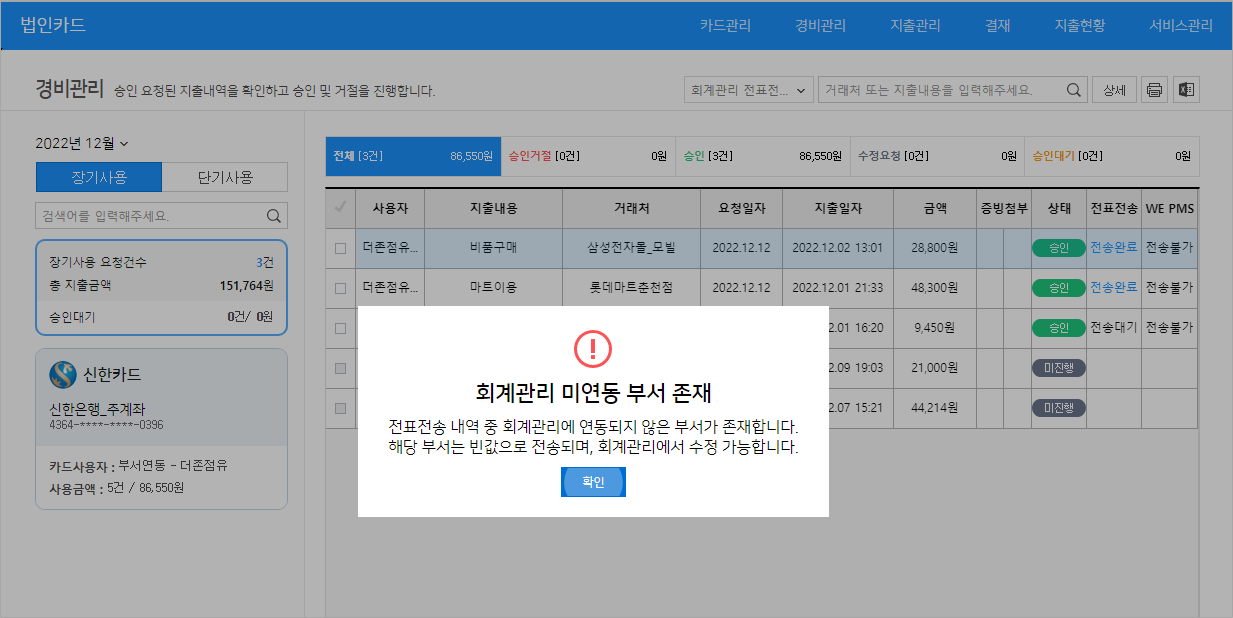The image size is (1233, 618).
Task: Click the print icon in the toolbar
Action: [1155, 90]
